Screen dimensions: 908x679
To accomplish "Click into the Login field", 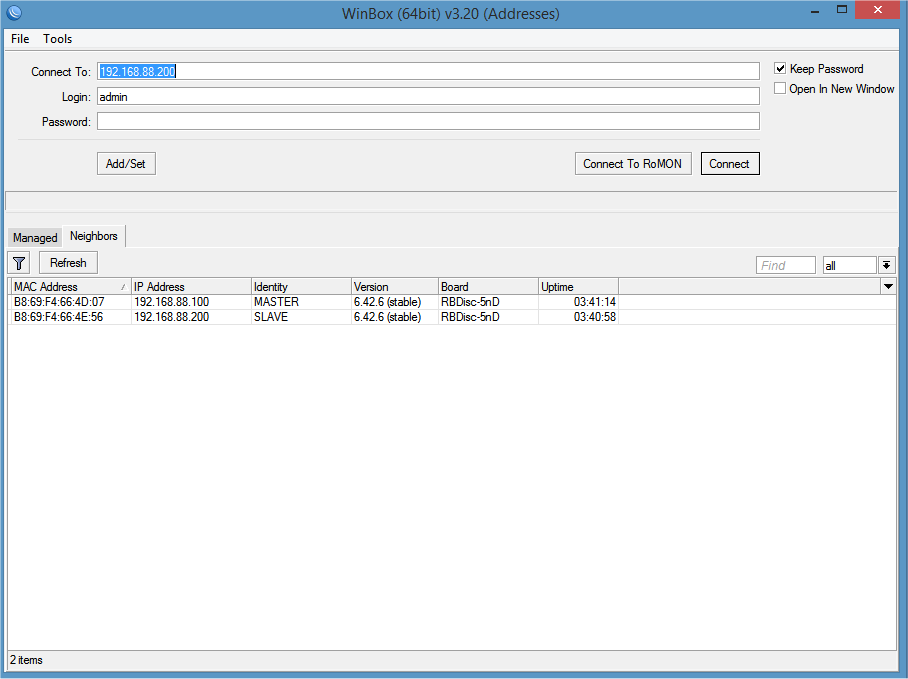I will [428, 97].
